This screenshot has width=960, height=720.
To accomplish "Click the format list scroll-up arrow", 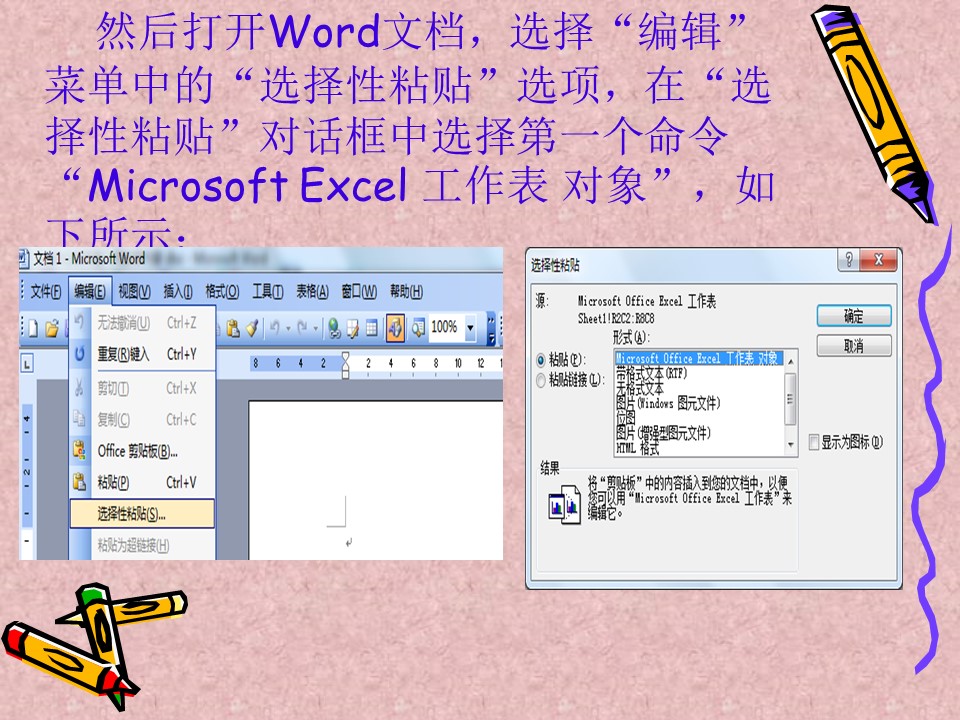I will 790,361.
